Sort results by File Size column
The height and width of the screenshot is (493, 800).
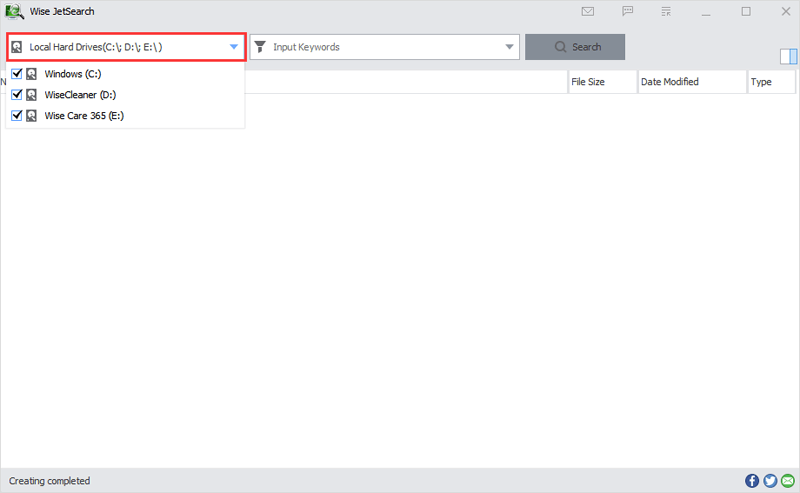[x=603, y=82]
